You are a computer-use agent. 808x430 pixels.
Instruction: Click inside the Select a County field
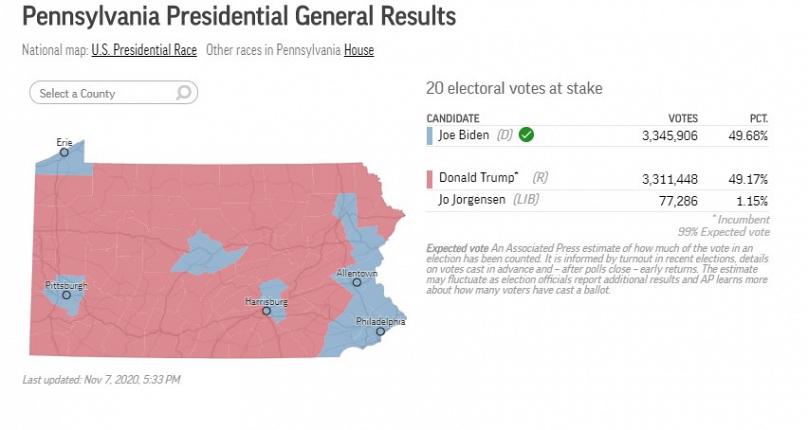(113, 93)
